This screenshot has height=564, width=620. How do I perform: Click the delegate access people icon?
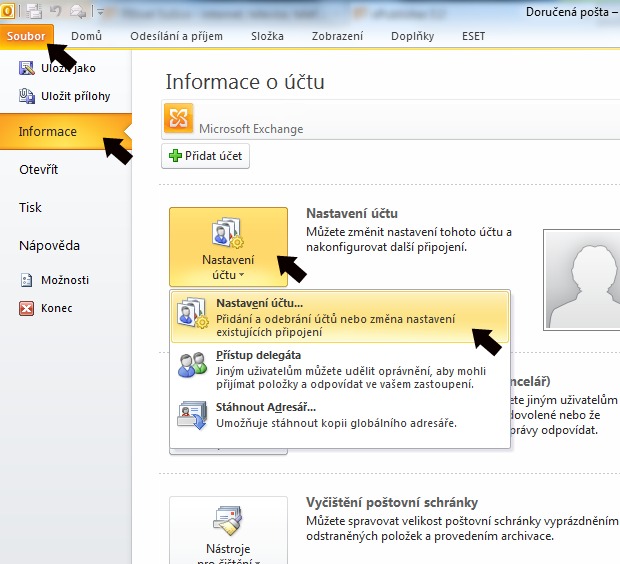[x=193, y=364]
